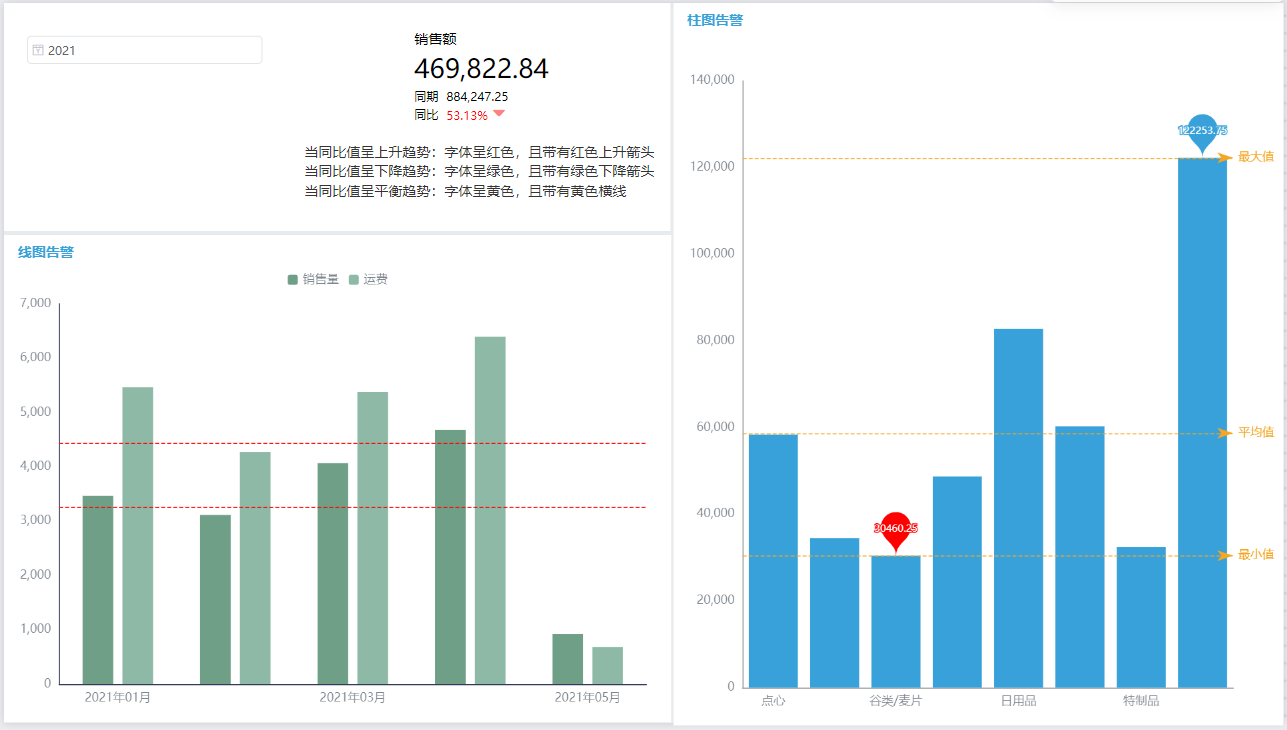This screenshot has height=730, width=1287.
Task: Click the 日用品 x-axis label
Action: pos(1018,701)
